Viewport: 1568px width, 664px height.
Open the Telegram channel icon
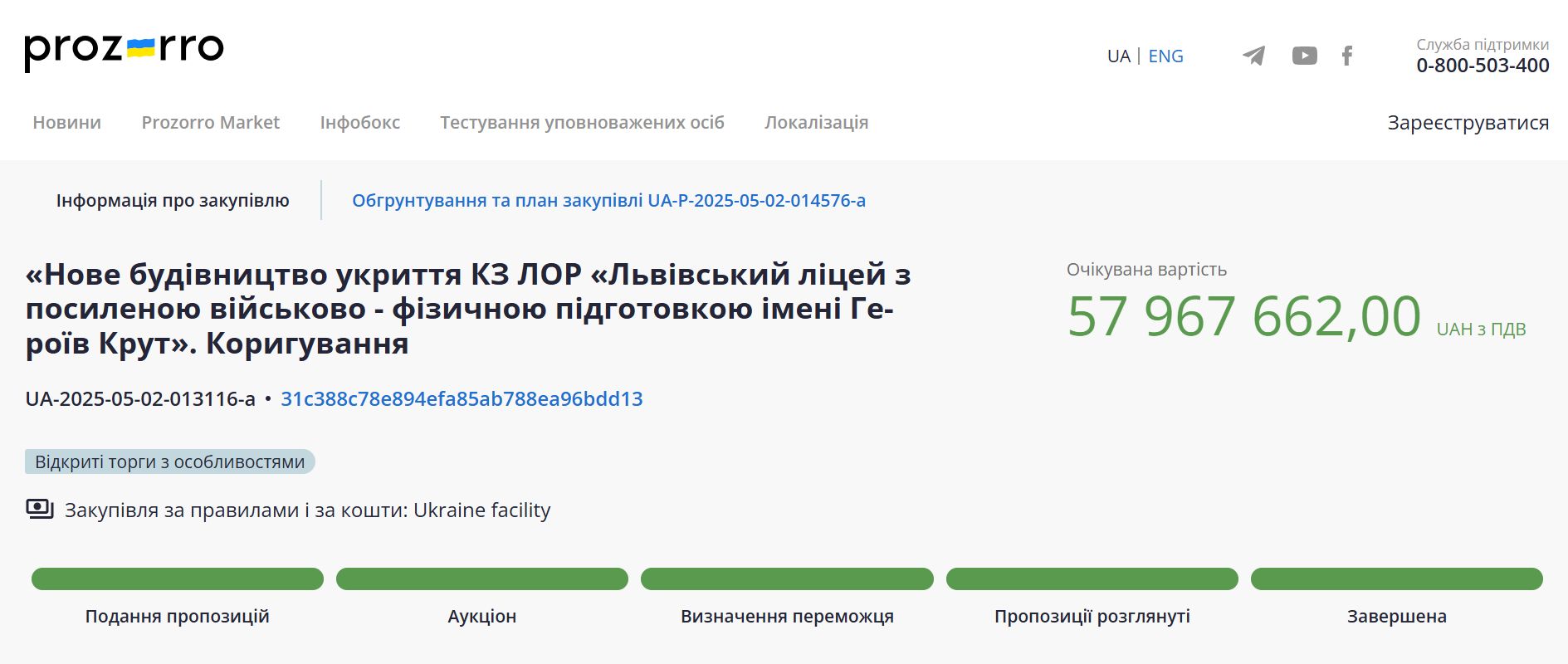[x=1253, y=56]
